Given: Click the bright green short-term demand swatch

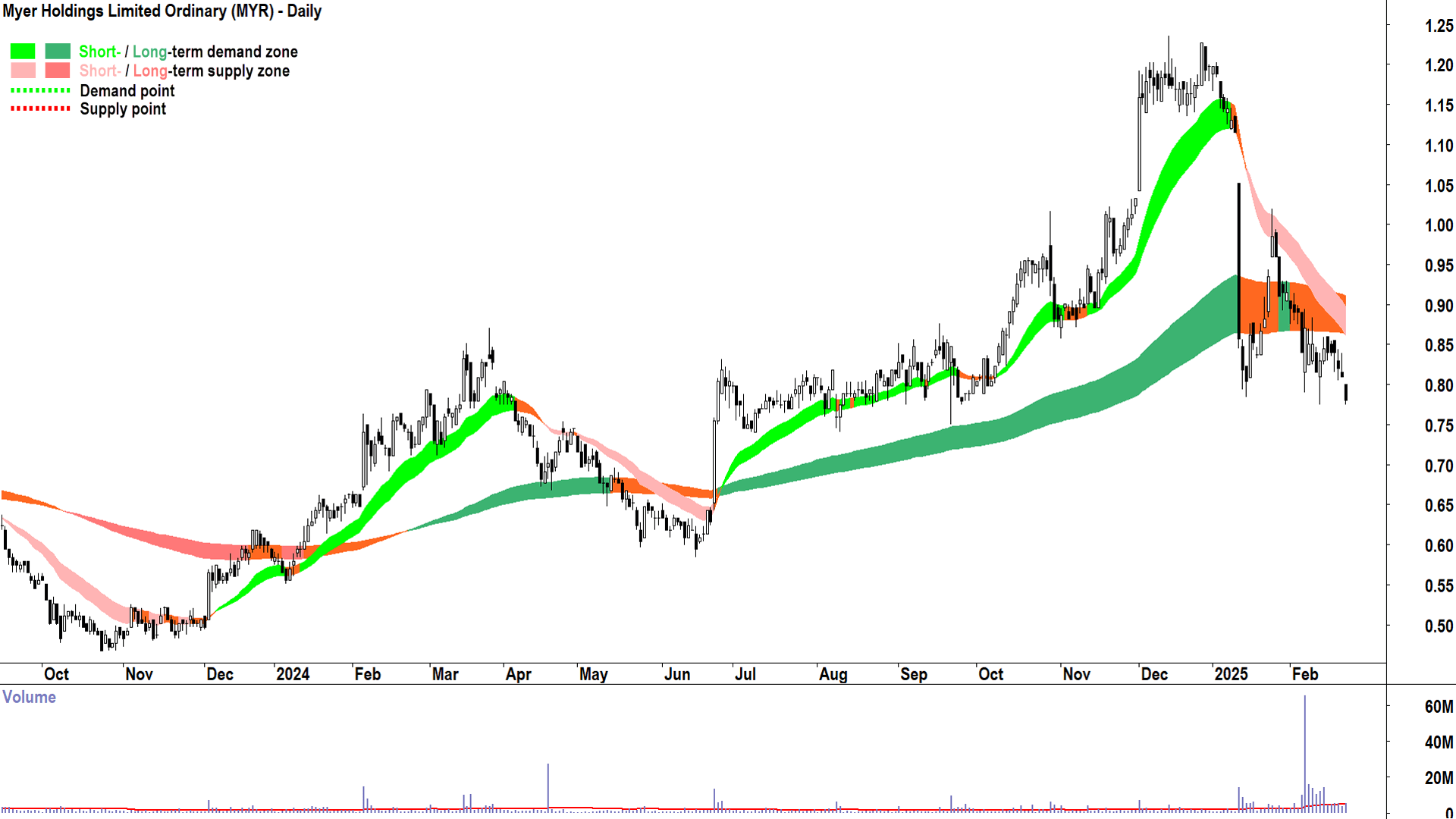Looking at the screenshot, I should coord(23,52).
